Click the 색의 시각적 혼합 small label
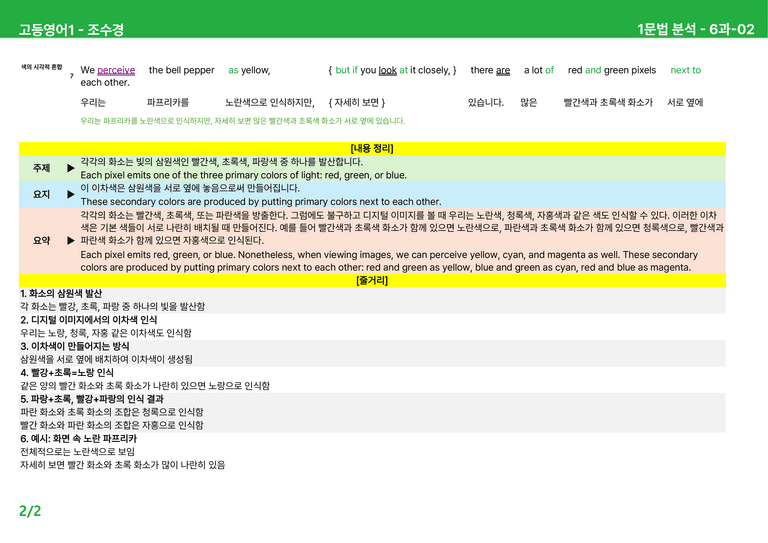Image resolution: width=768 pixels, height=543 pixels. click(x=42, y=67)
